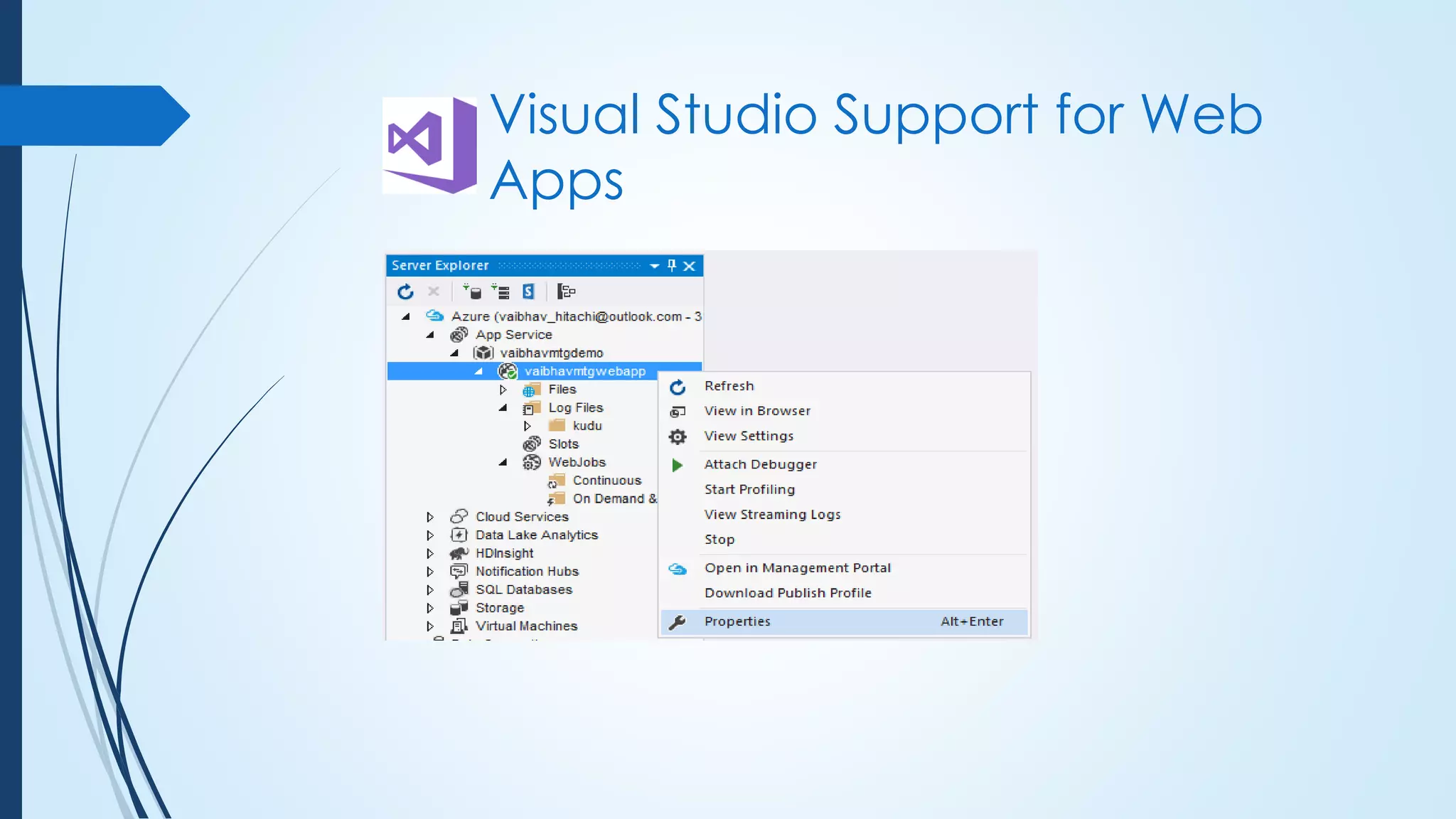Choose Start Profiling from context menu
The image size is (1456, 819).
(844, 489)
